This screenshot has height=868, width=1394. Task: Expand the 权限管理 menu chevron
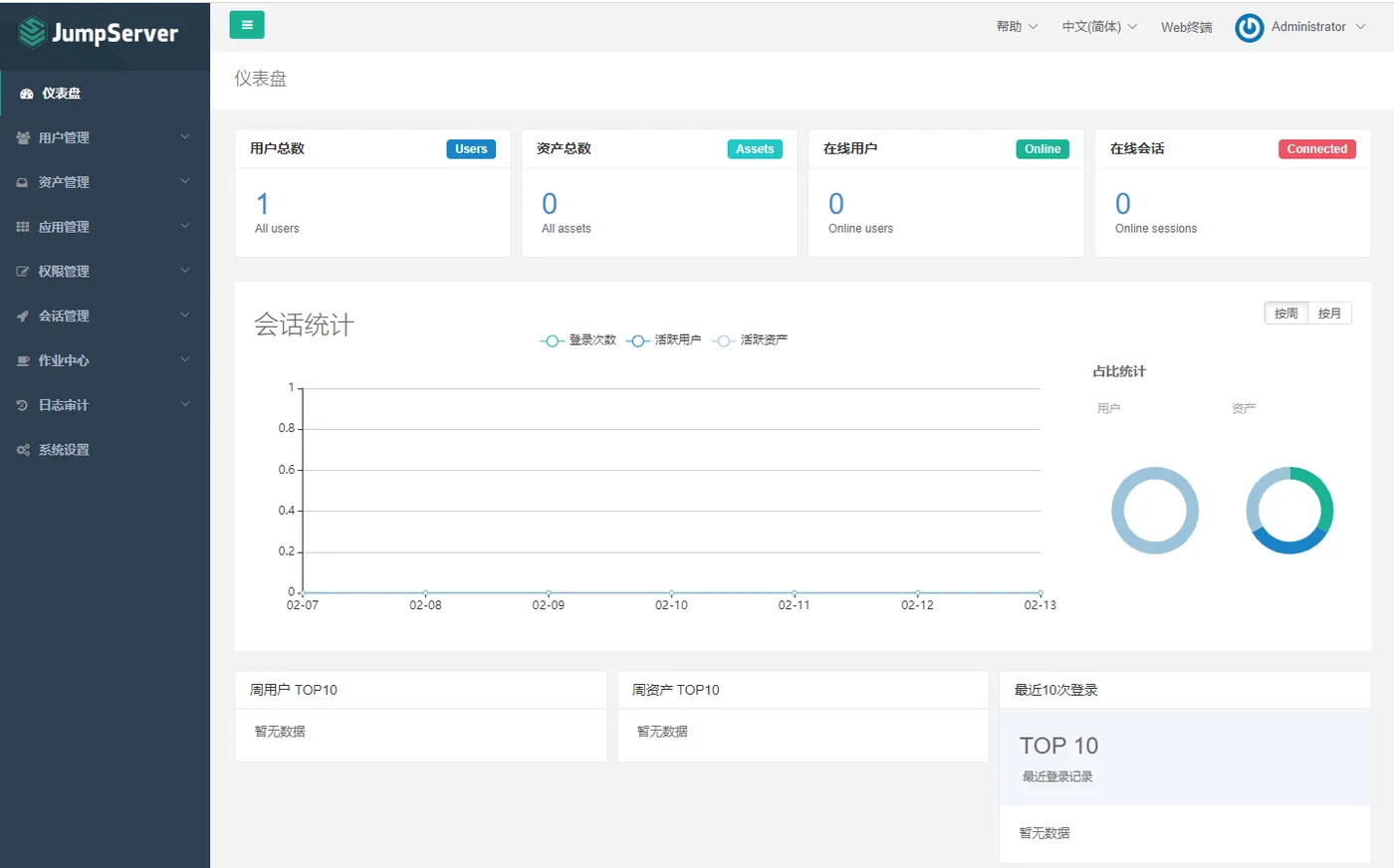(185, 271)
